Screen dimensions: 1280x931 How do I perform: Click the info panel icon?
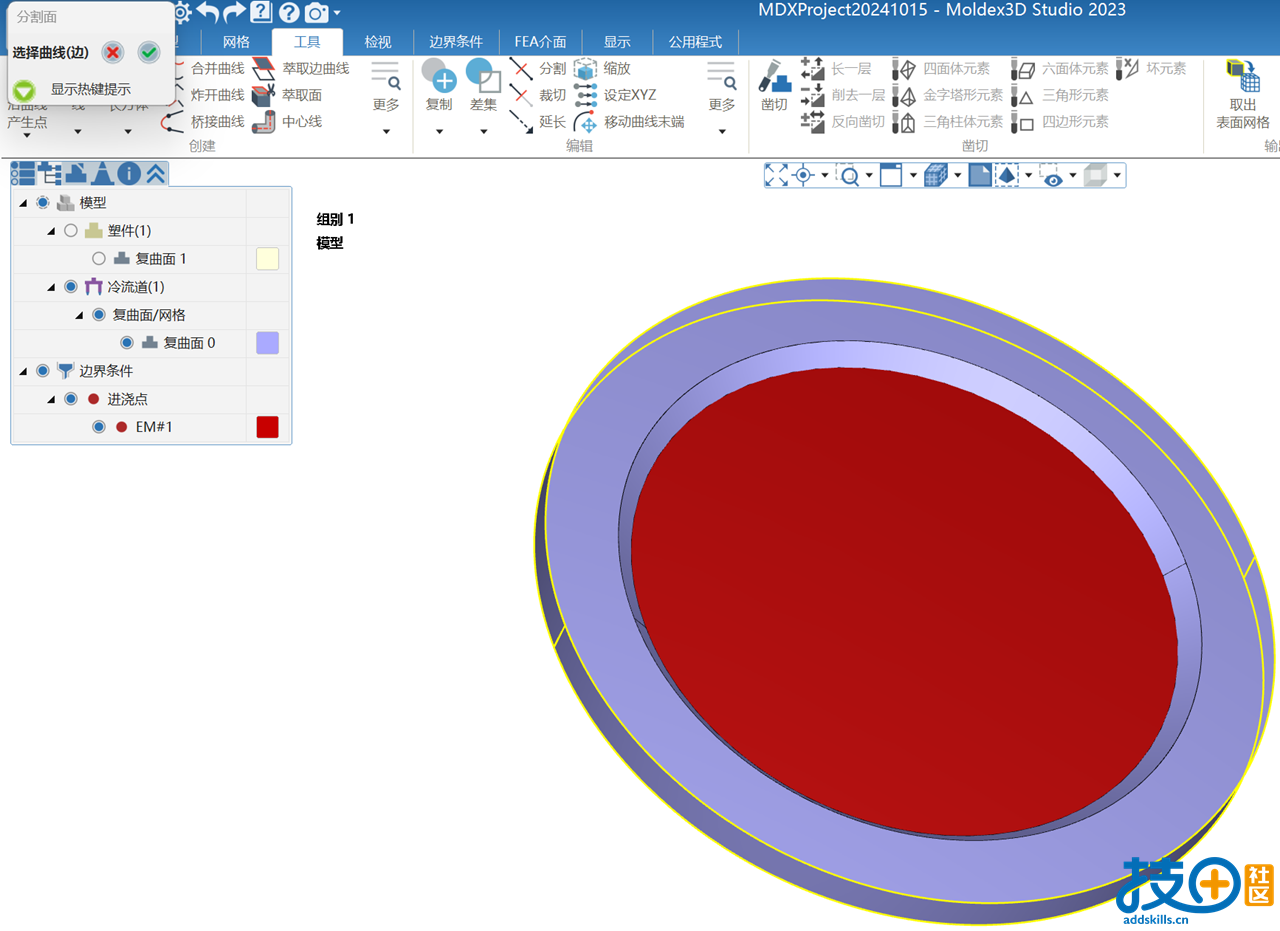click(129, 173)
